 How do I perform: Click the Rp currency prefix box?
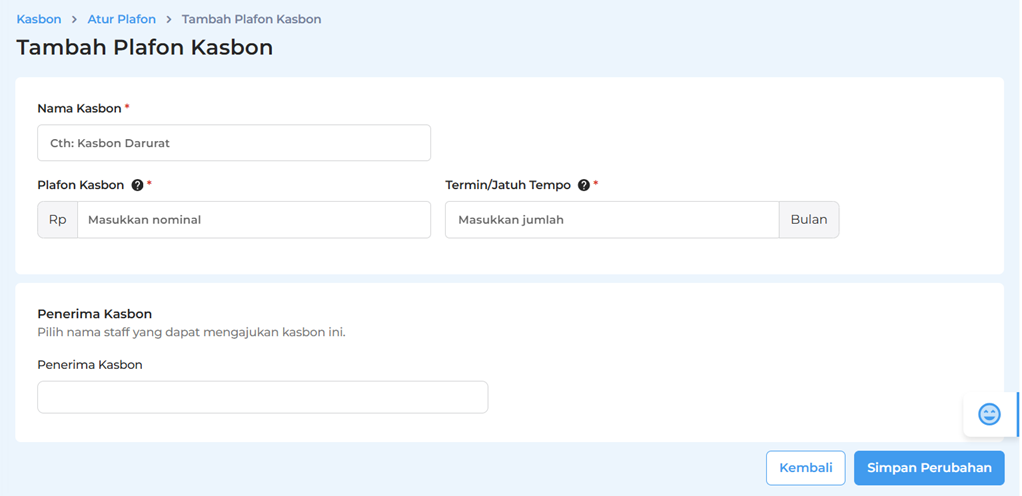[57, 220]
